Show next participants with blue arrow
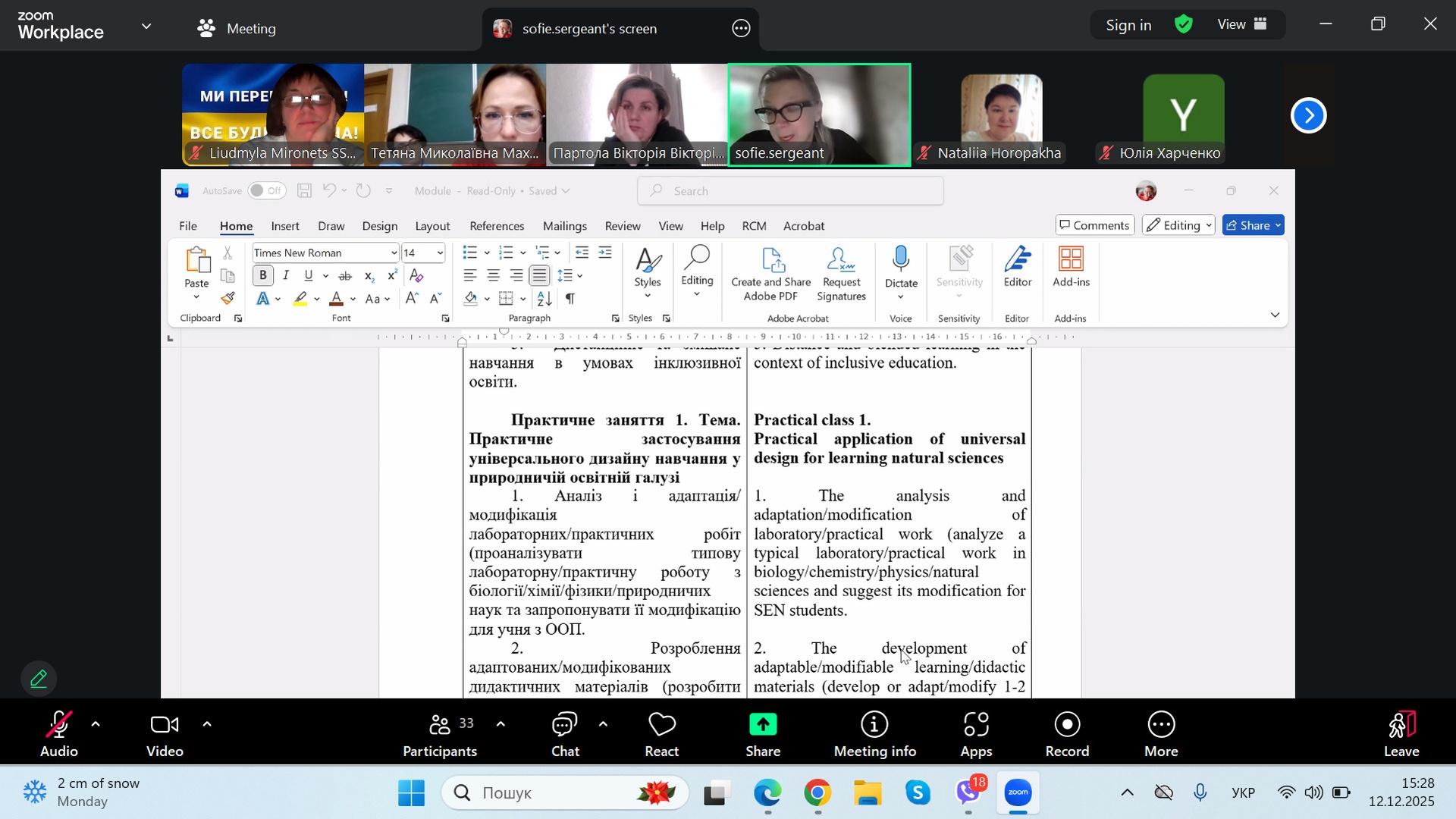The width and height of the screenshot is (1456, 819). point(1308,115)
